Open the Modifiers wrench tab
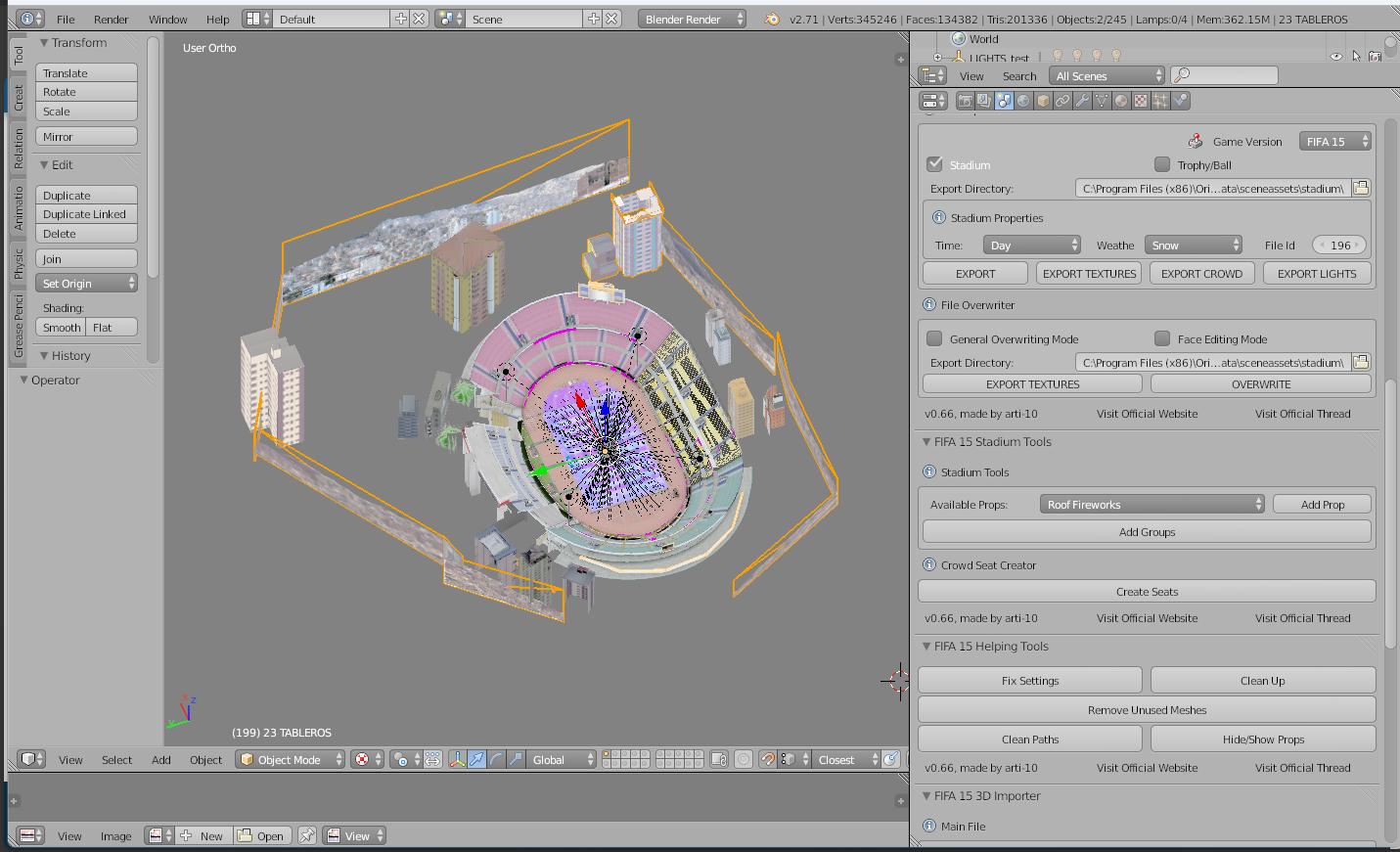This screenshot has width=1400, height=852. (1082, 101)
